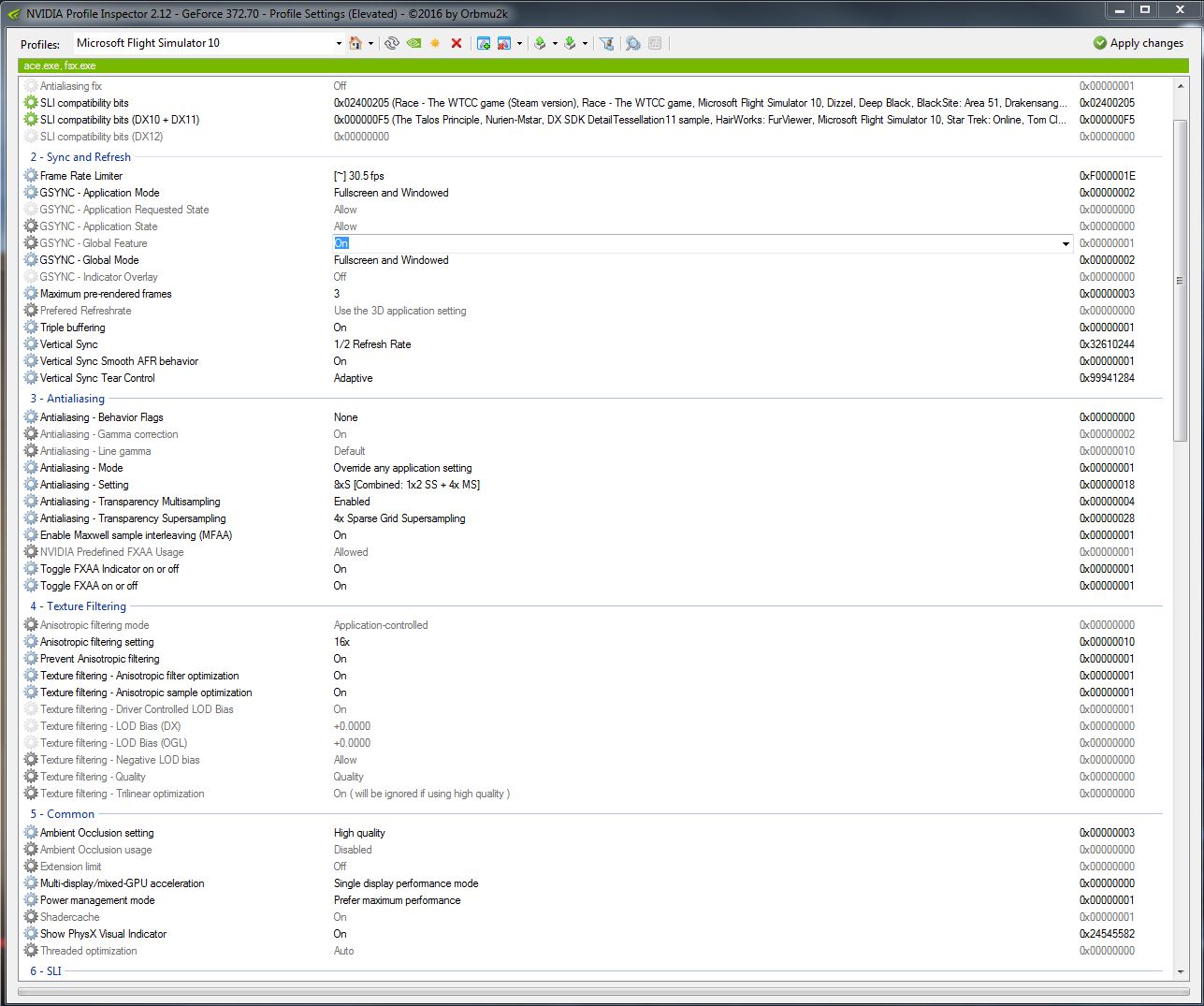Open the Profiles combo box dropdown arrow
This screenshot has width=1204, height=1006.
point(339,43)
